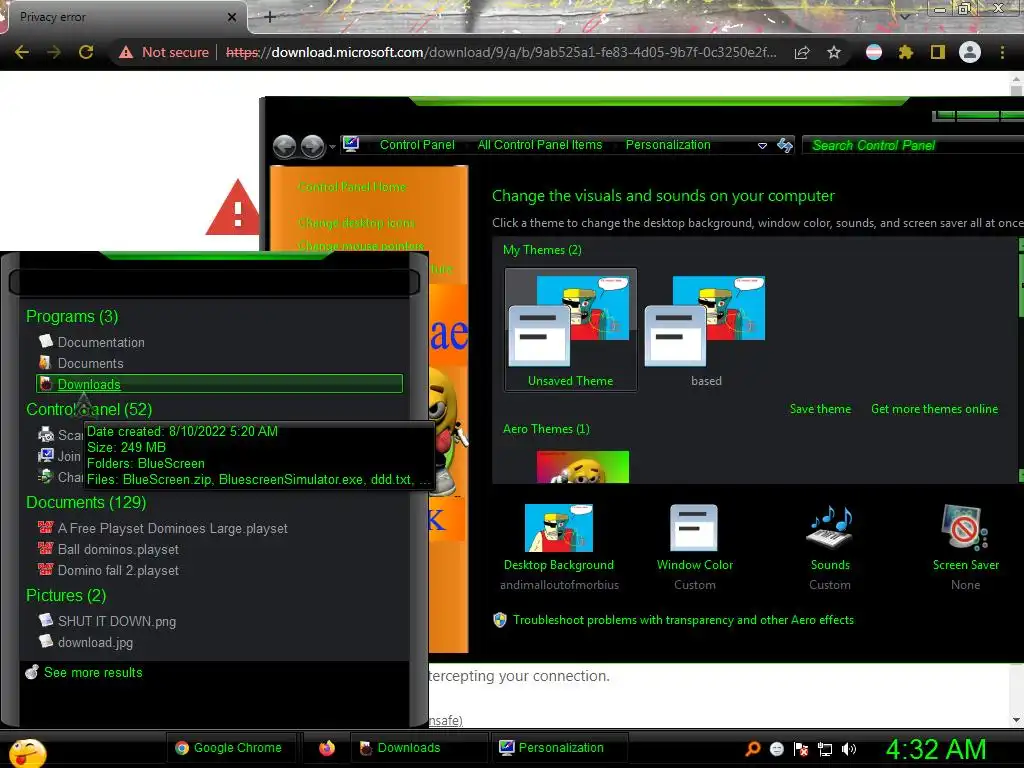The width and height of the screenshot is (1024, 768).
Task: Switch to Google Chrome taskbar button
Action: (229, 748)
